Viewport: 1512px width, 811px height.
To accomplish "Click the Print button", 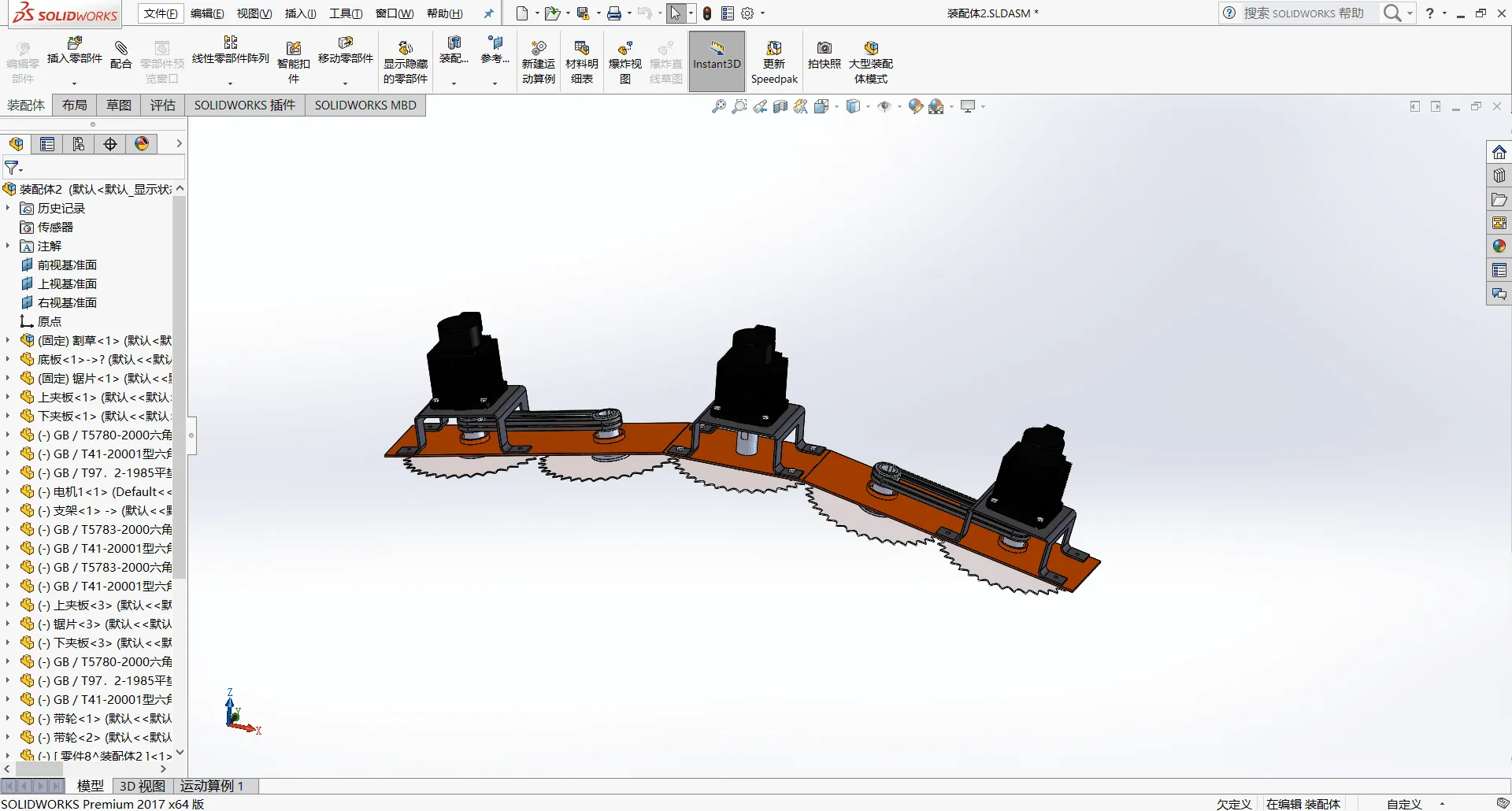I will coord(615,13).
